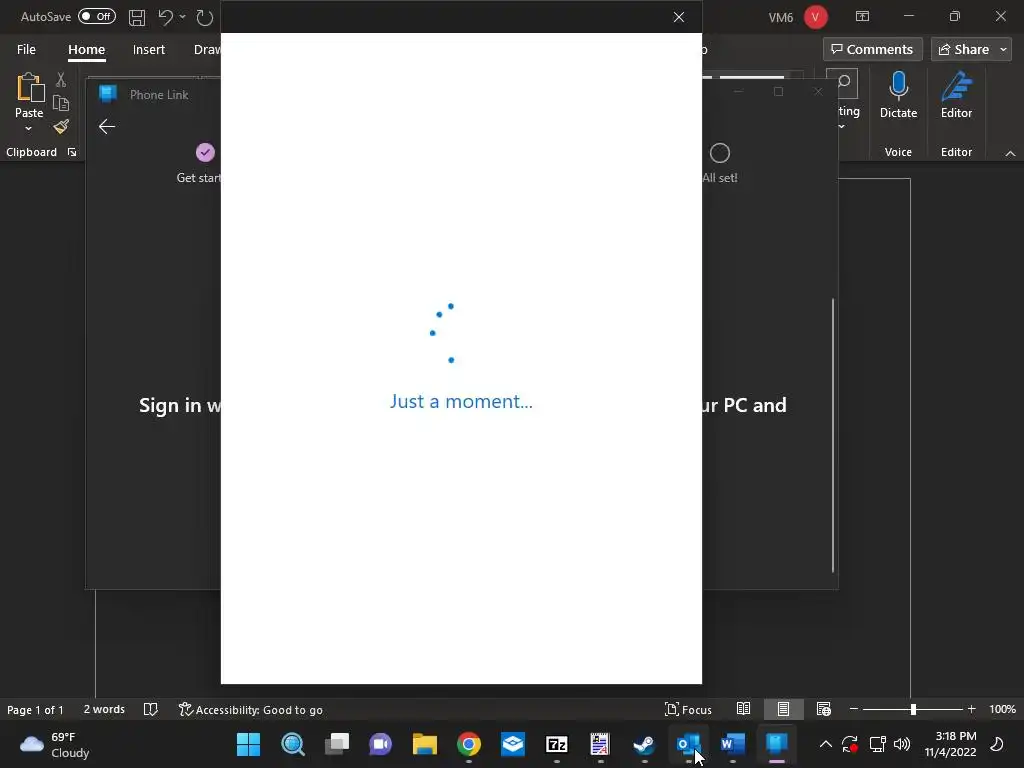Open the Editor pen icon

[x=957, y=86]
